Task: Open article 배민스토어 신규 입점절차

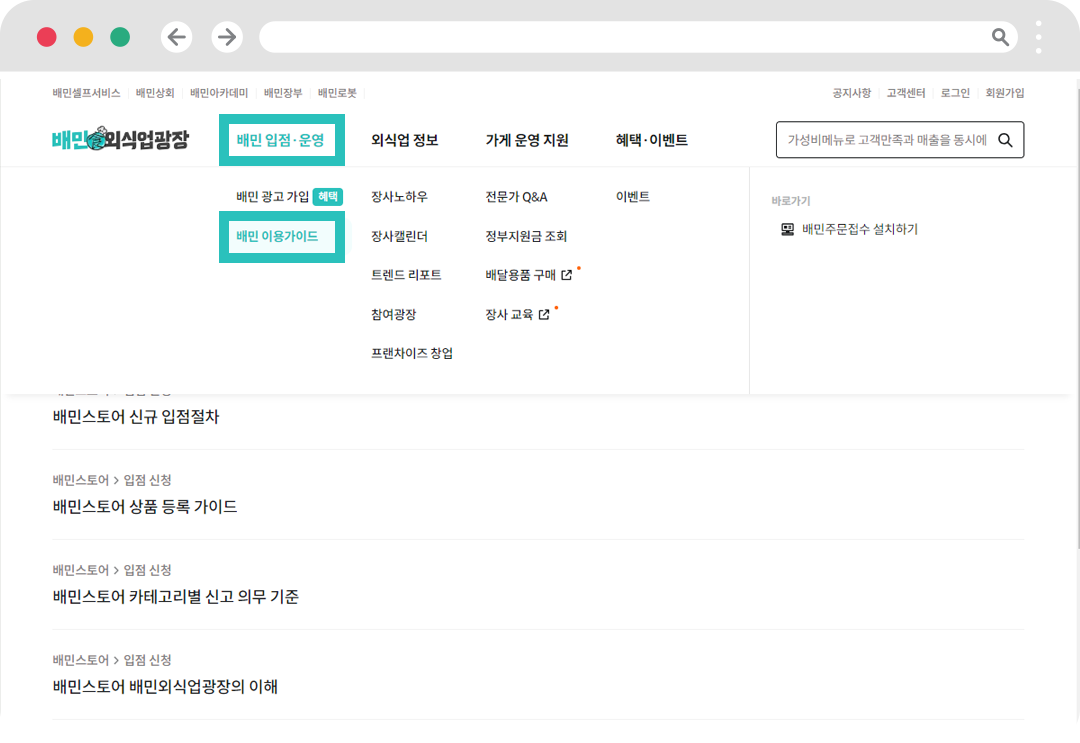Action: 136,417
